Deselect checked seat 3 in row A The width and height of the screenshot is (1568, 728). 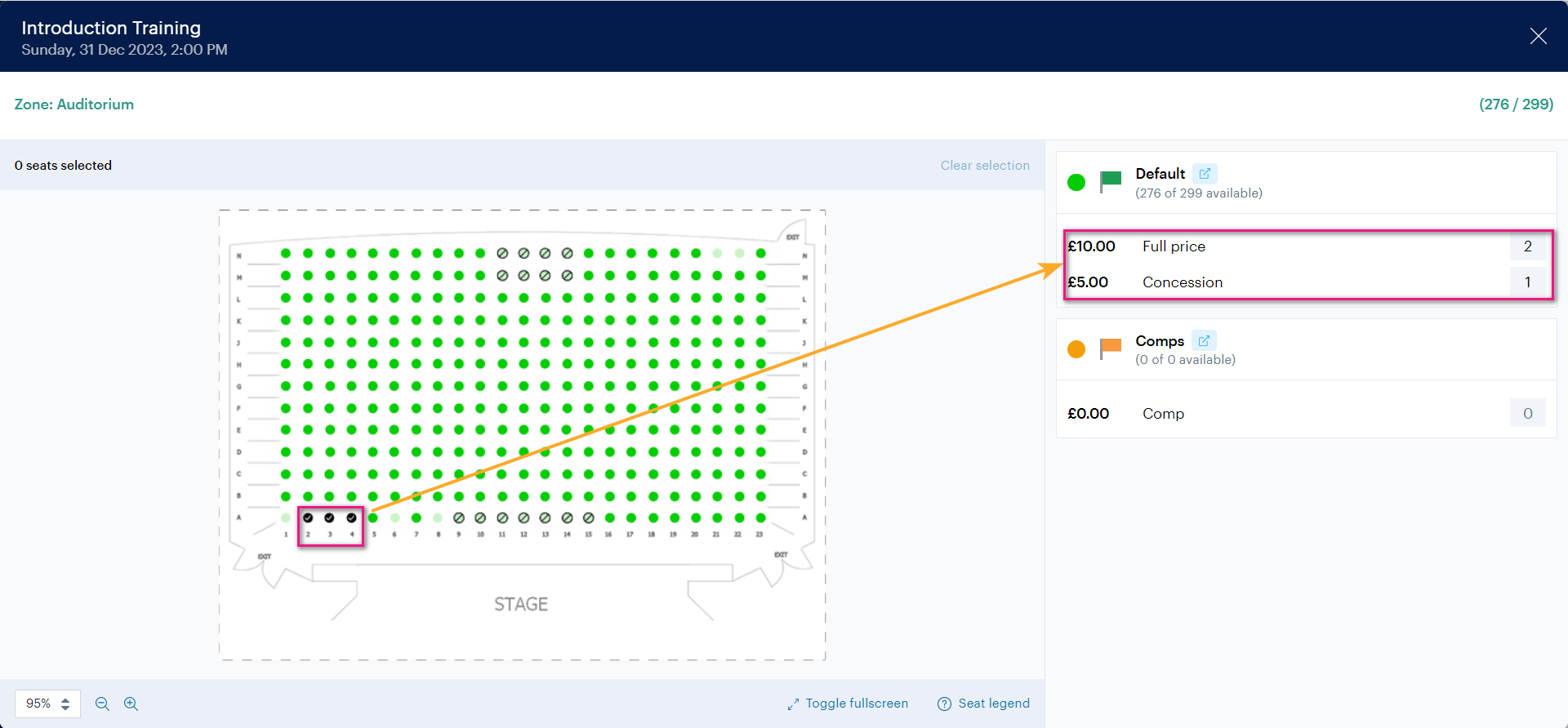pos(329,517)
